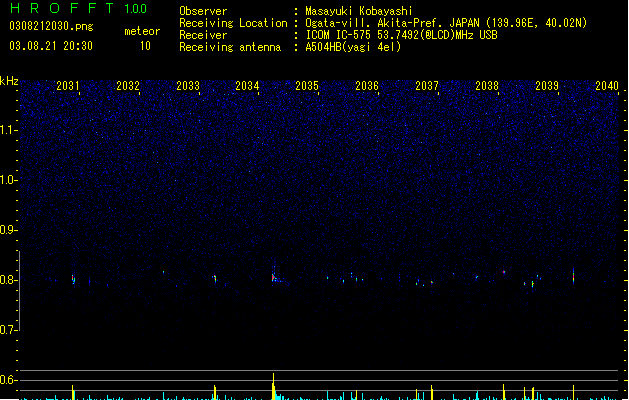629x400 pixels.
Task: Click the 2037 time axis label
Action: click(427, 86)
